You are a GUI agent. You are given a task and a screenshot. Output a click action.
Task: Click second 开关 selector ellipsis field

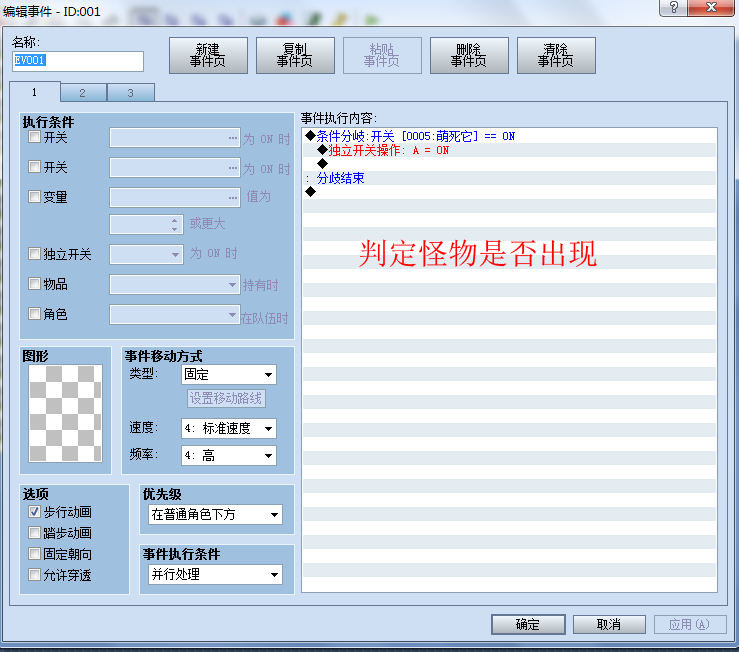[175, 167]
